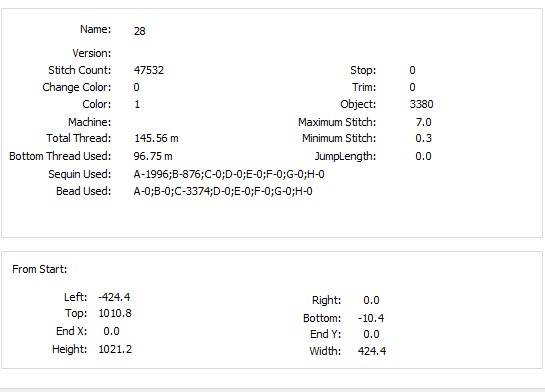Viewport: 545px width, 392px height.
Task: Select the Bottom Thread Used 96.75 m value
Action: [x=153, y=156]
